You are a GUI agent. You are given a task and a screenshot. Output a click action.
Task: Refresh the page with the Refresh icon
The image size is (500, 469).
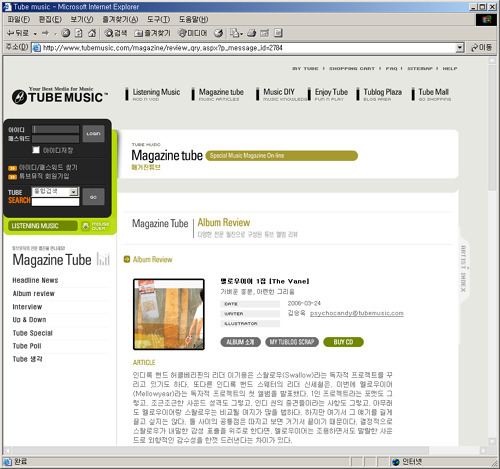click(79, 33)
